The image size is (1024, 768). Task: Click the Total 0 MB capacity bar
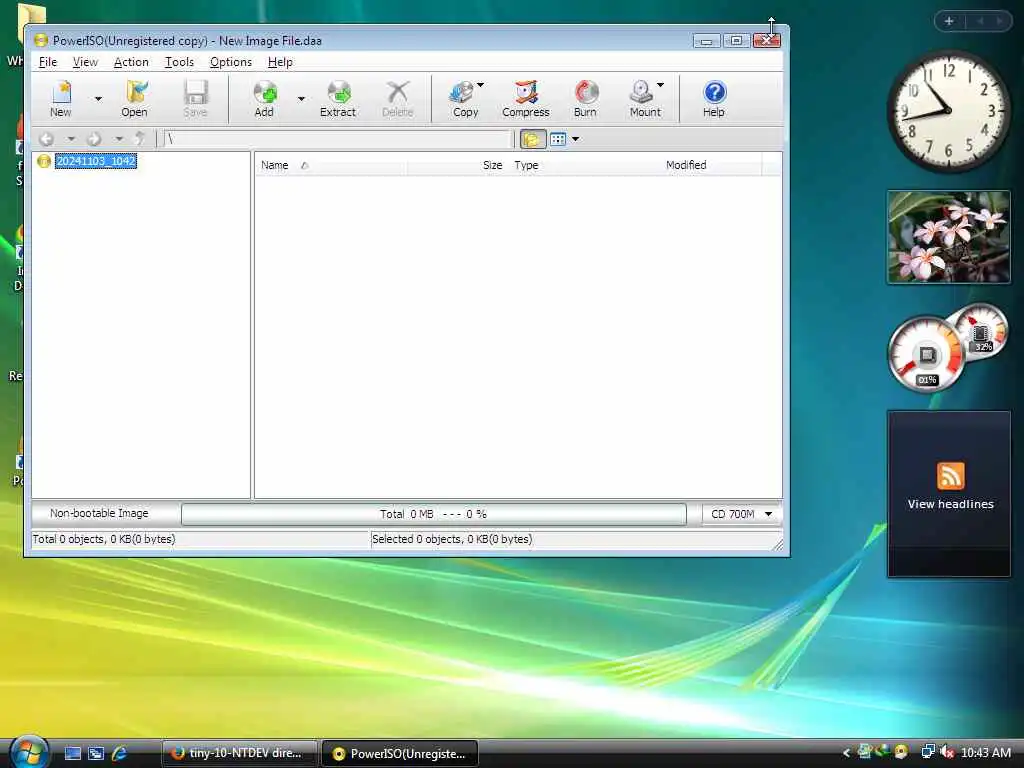pyautogui.click(x=434, y=514)
